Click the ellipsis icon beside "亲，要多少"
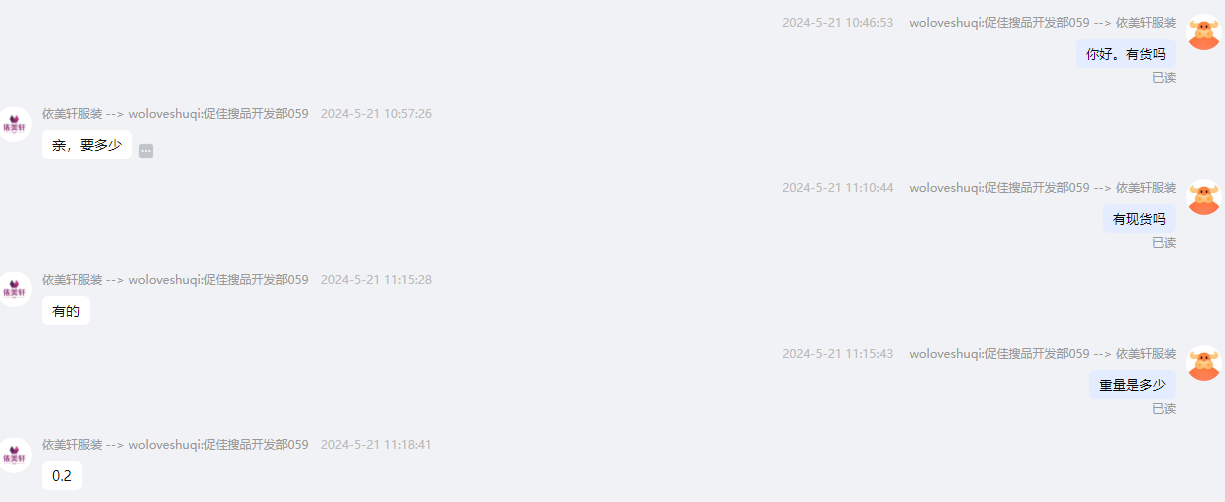The image size is (1225, 502). (x=146, y=151)
